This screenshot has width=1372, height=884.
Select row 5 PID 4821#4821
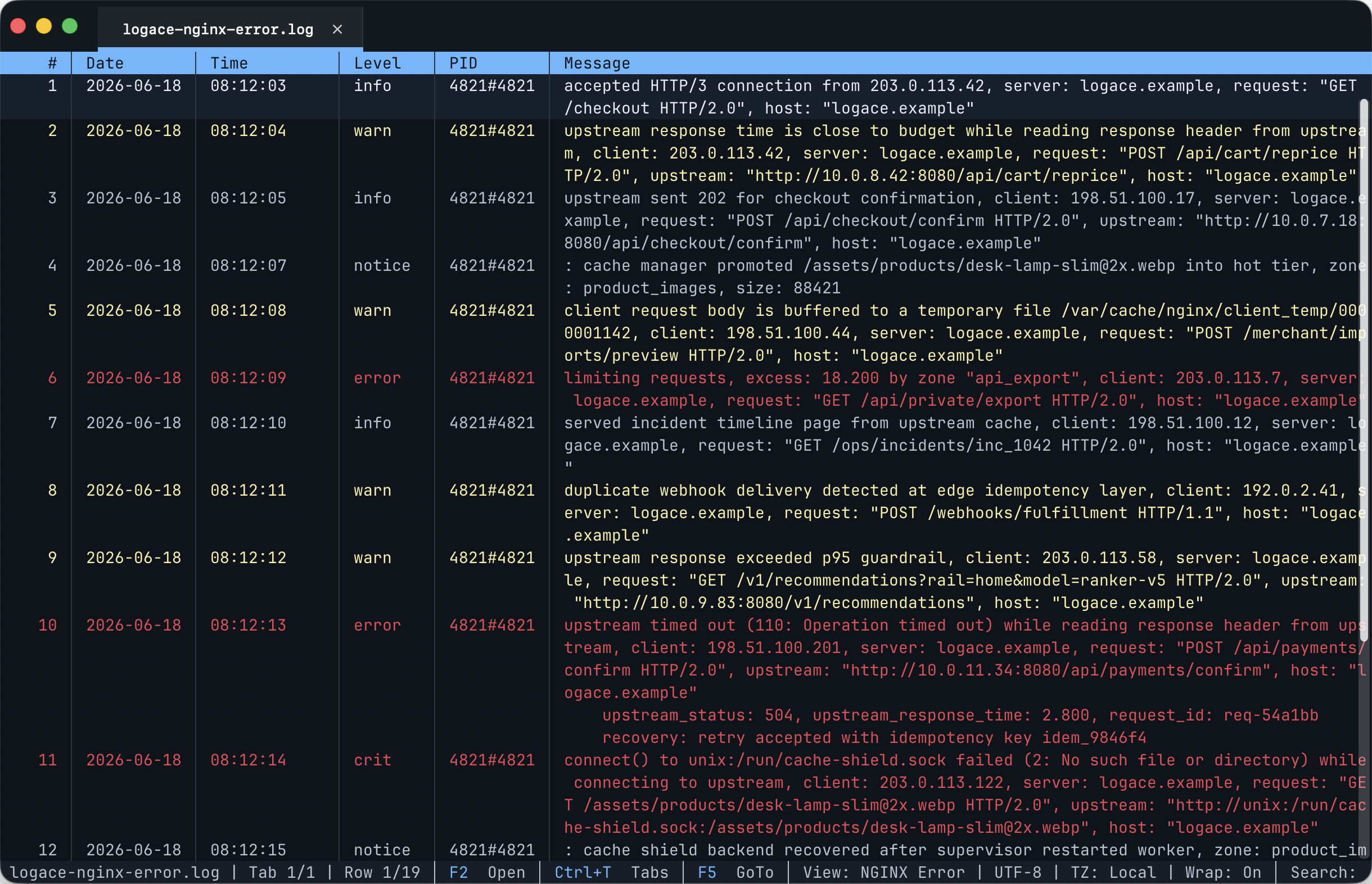point(492,311)
